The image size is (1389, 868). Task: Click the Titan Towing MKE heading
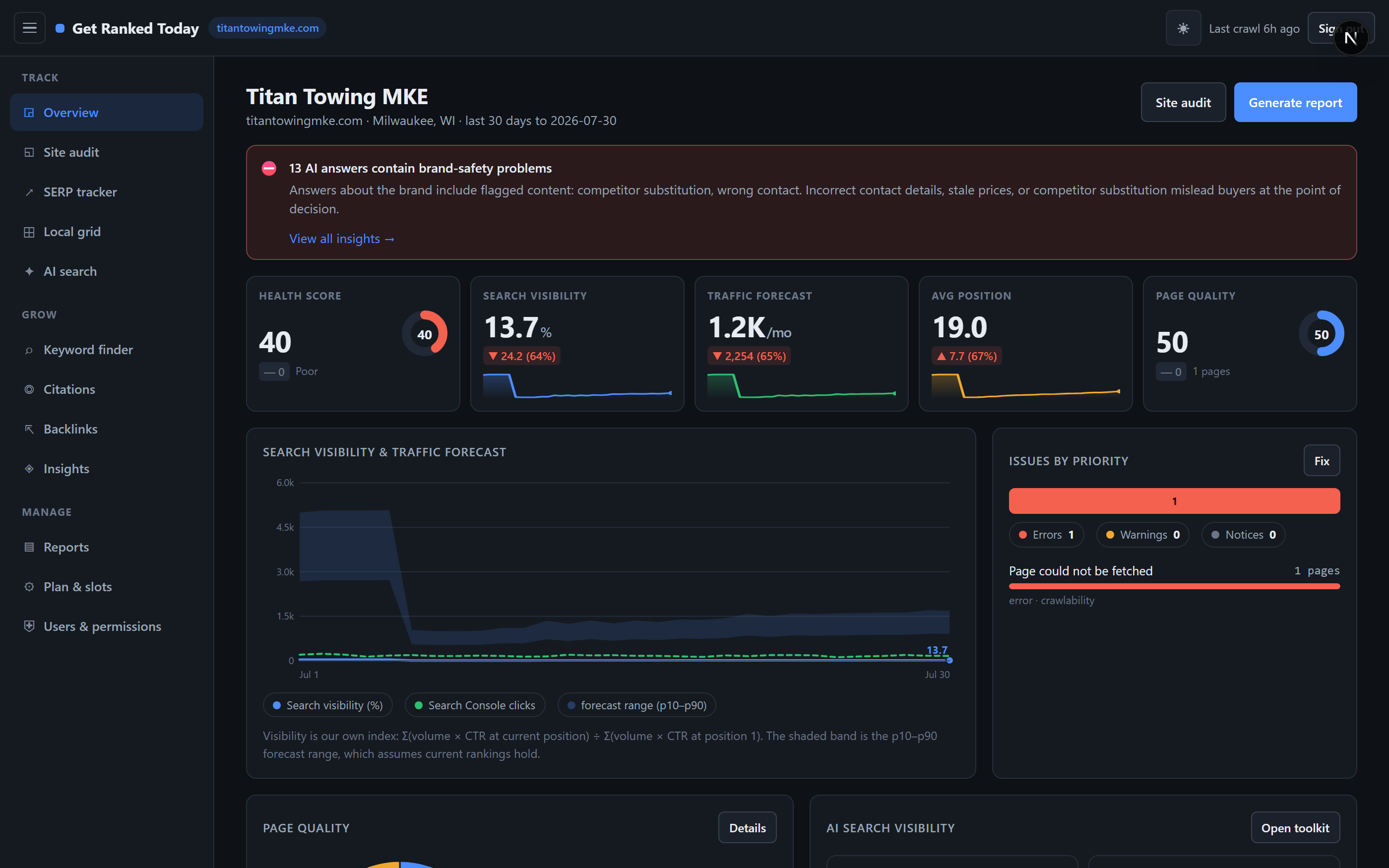tap(337, 96)
